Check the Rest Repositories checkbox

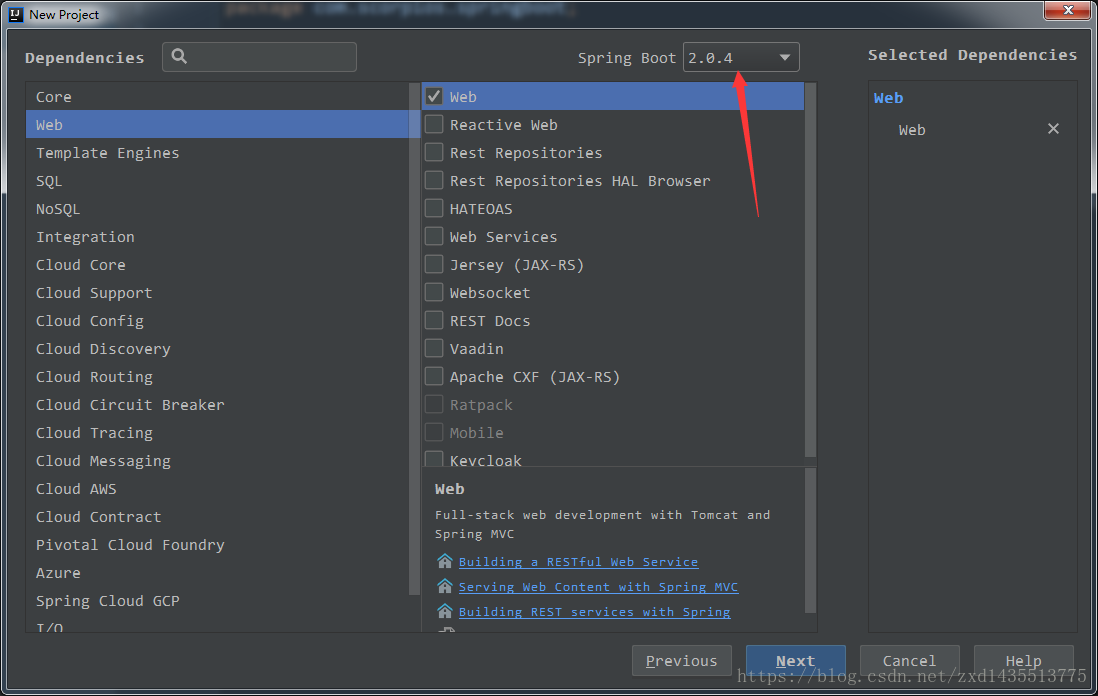tap(434, 152)
